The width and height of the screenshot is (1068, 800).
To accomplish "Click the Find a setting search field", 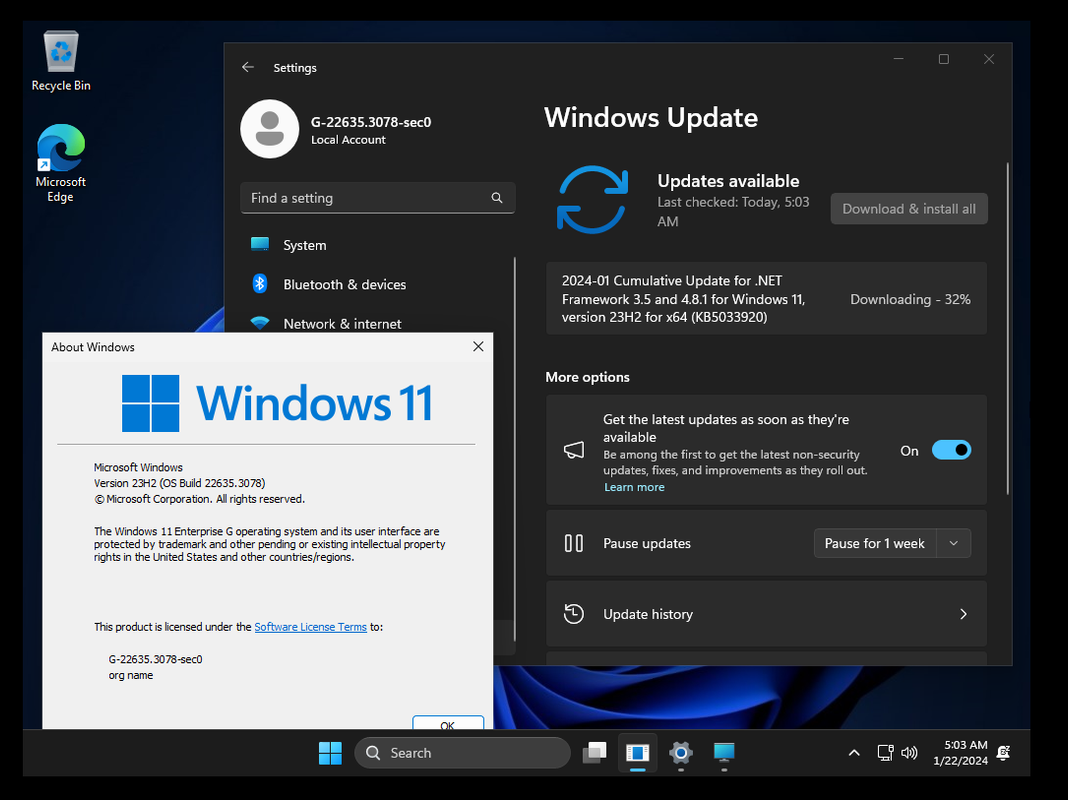I will tap(377, 198).
